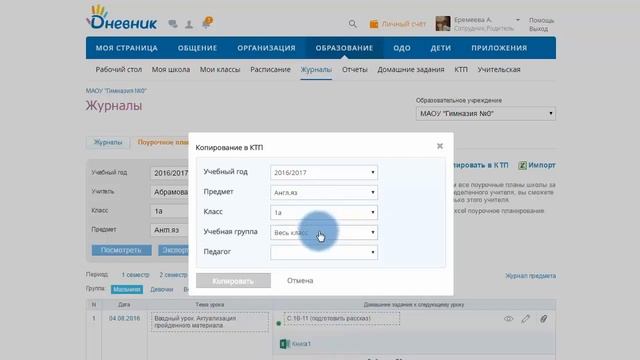The height and width of the screenshot is (360, 640).
Task: Click the МАОУ "Гимназия №0" breadcrumb
Action: click(116, 91)
